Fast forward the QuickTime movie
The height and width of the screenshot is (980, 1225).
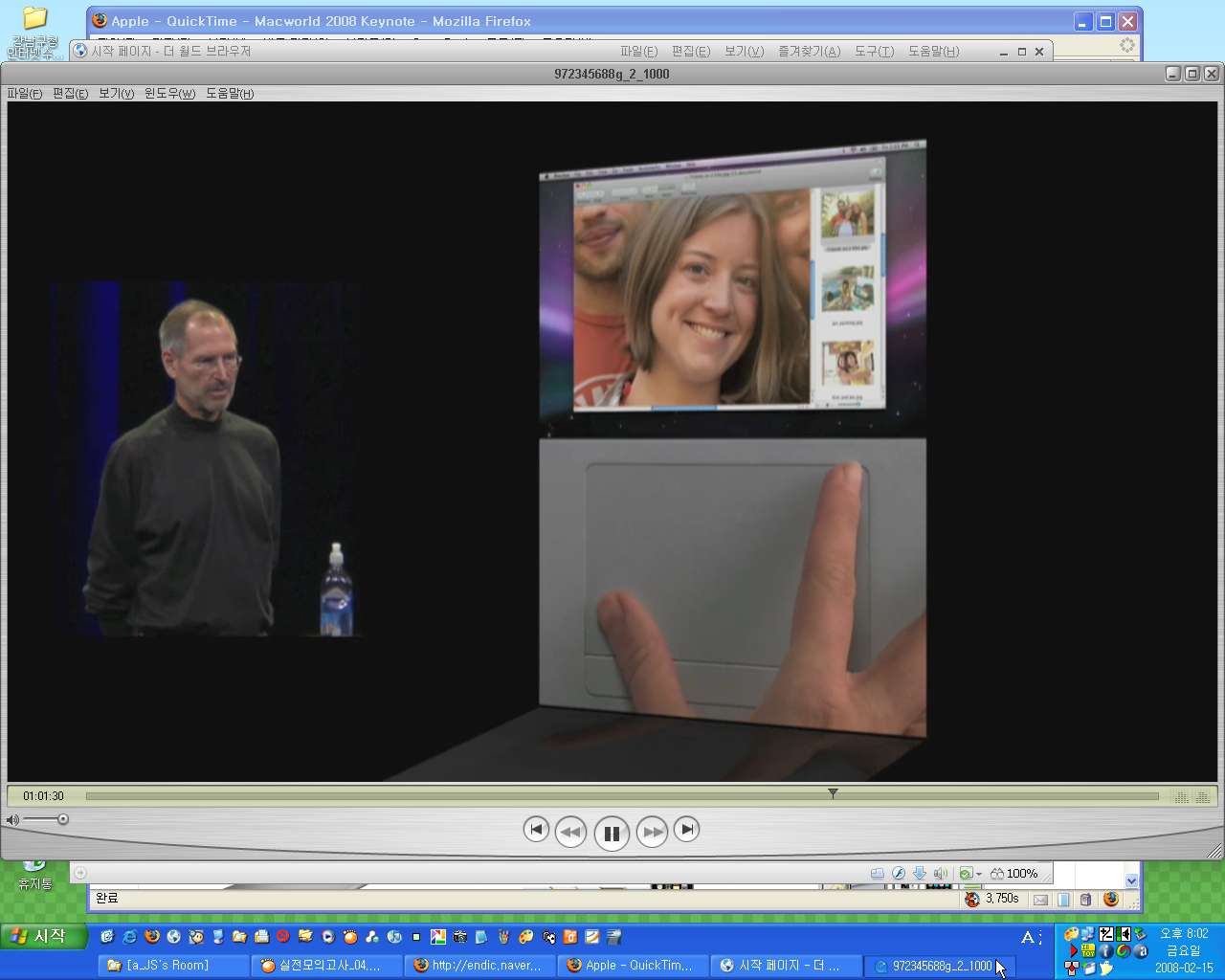[x=653, y=832]
